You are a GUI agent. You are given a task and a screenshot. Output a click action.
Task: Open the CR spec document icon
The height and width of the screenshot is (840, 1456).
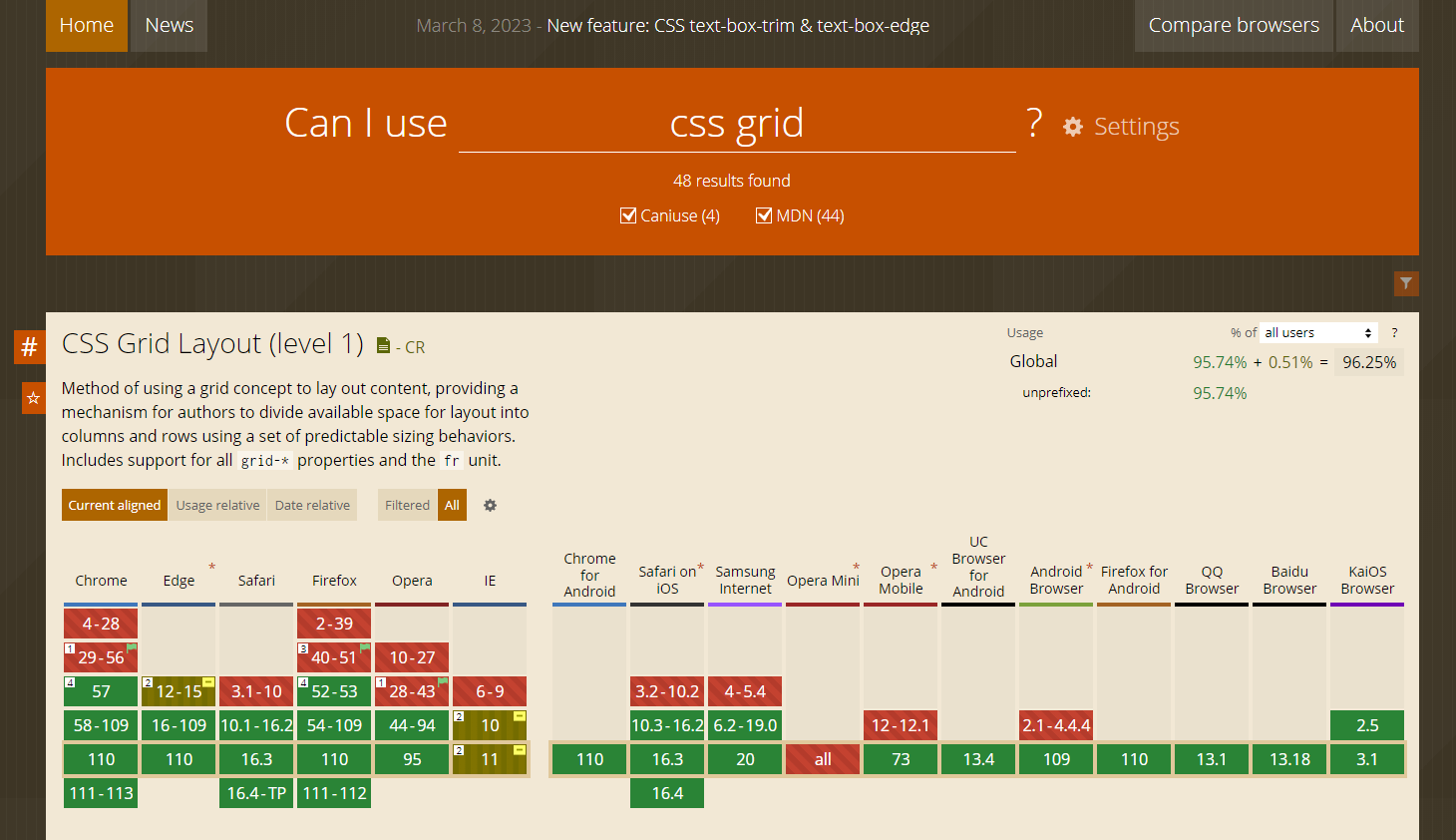(x=383, y=346)
